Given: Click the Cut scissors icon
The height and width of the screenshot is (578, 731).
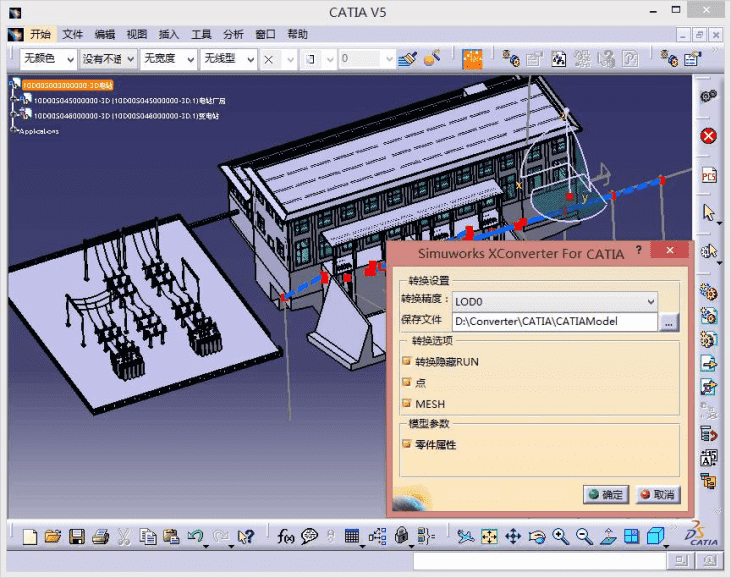Looking at the screenshot, I should coord(124,537).
